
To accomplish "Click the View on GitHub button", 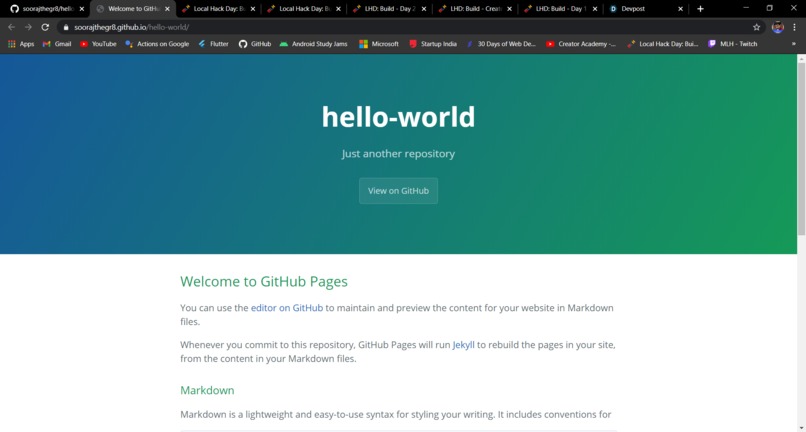I will point(398,191).
